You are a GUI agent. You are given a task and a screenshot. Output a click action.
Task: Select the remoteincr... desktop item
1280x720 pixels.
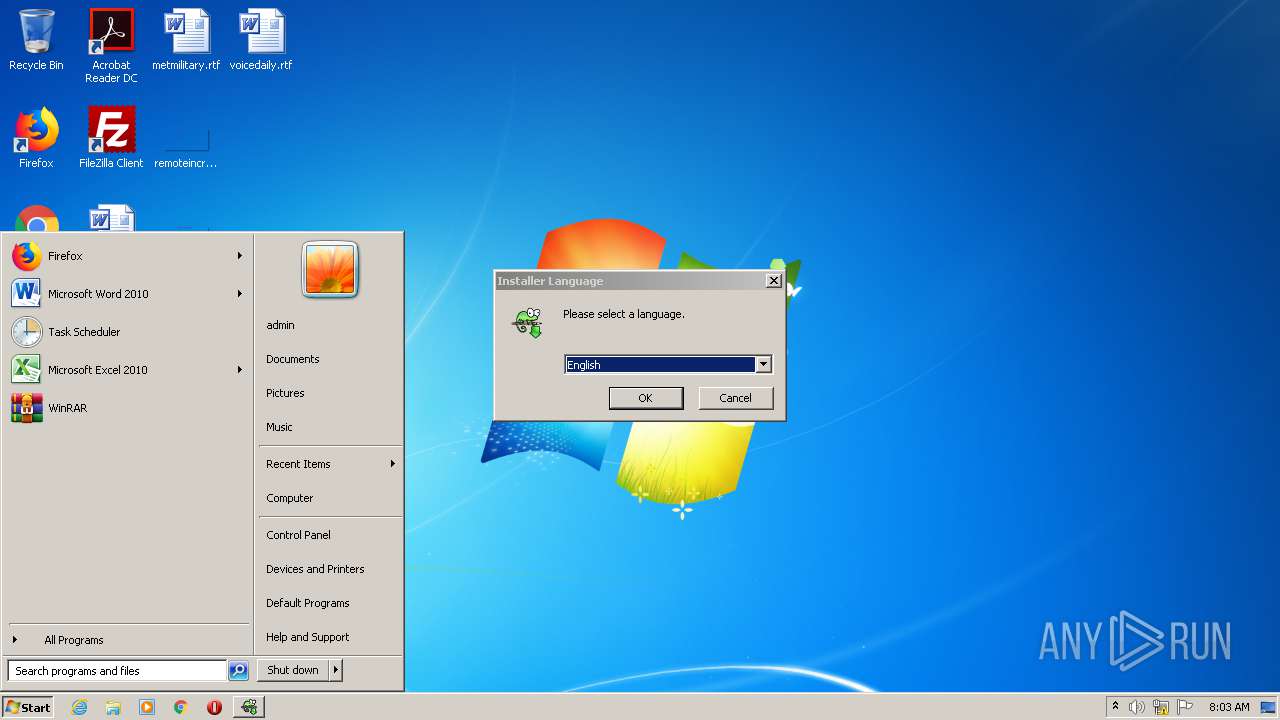pos(186,150)
